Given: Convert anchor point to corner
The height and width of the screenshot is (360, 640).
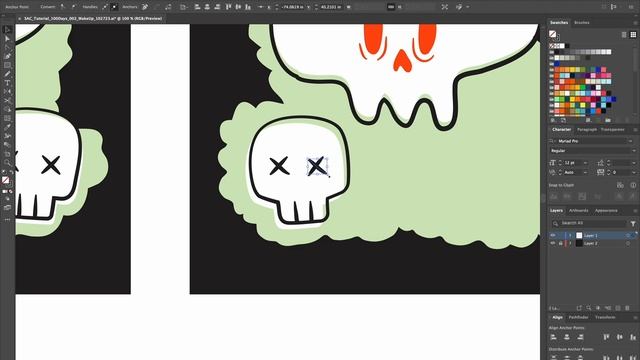Looking at the screenshot, I should 62,7.
